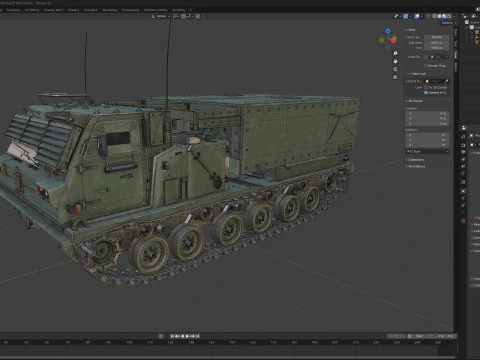Toggle the auto keying record button

click(161, 336)
